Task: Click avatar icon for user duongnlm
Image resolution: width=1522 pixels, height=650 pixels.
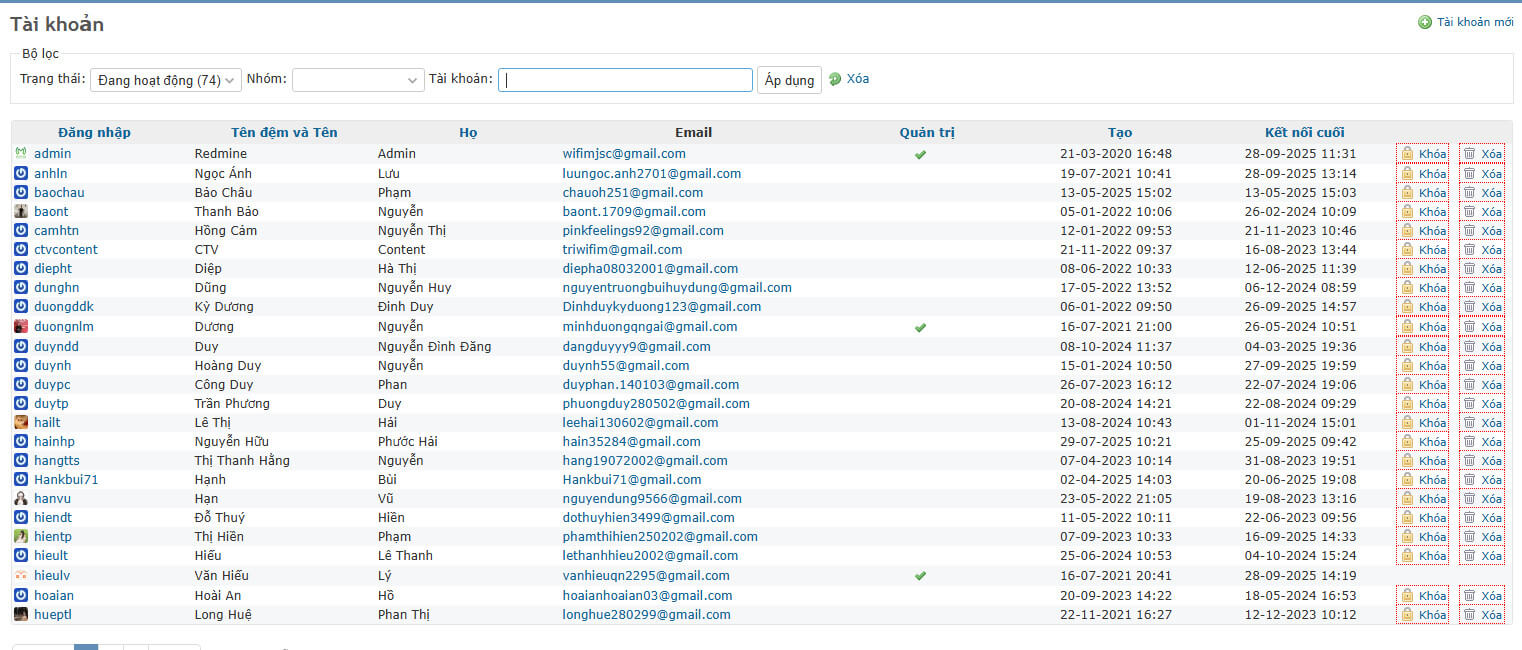Action: point(21,327)
